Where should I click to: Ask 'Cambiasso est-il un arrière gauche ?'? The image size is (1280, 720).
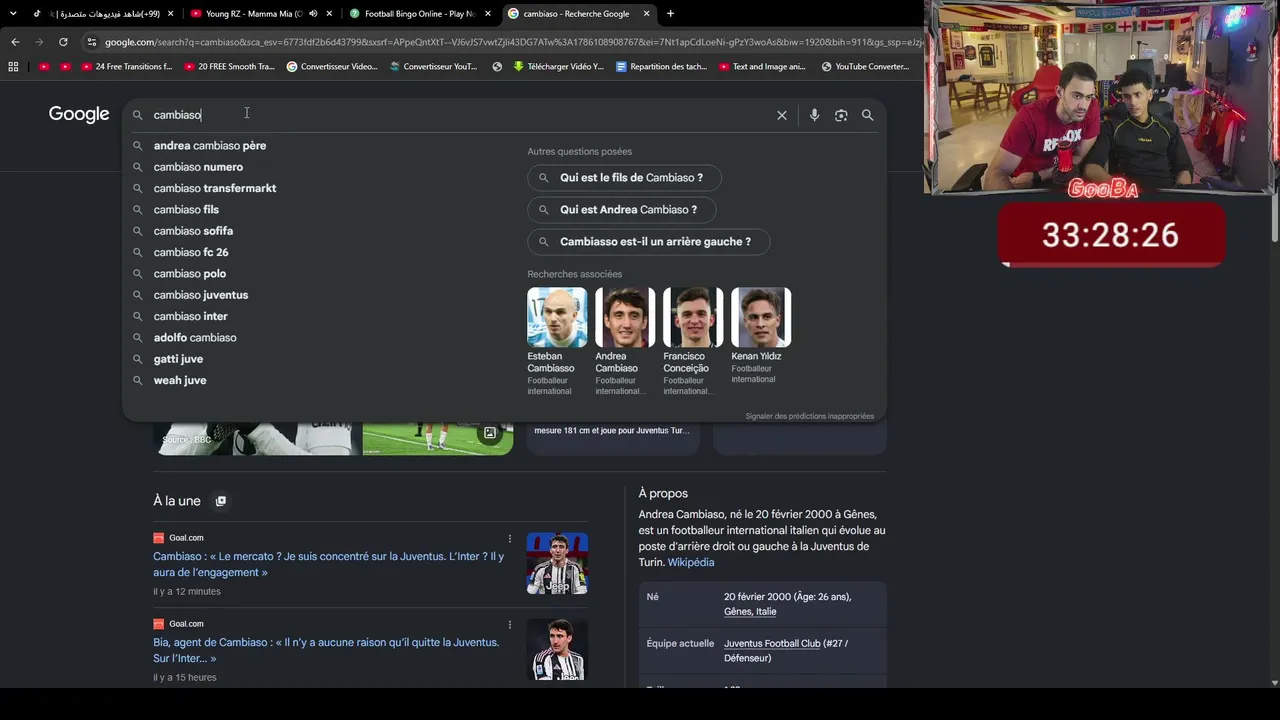(x=648, y=242)
